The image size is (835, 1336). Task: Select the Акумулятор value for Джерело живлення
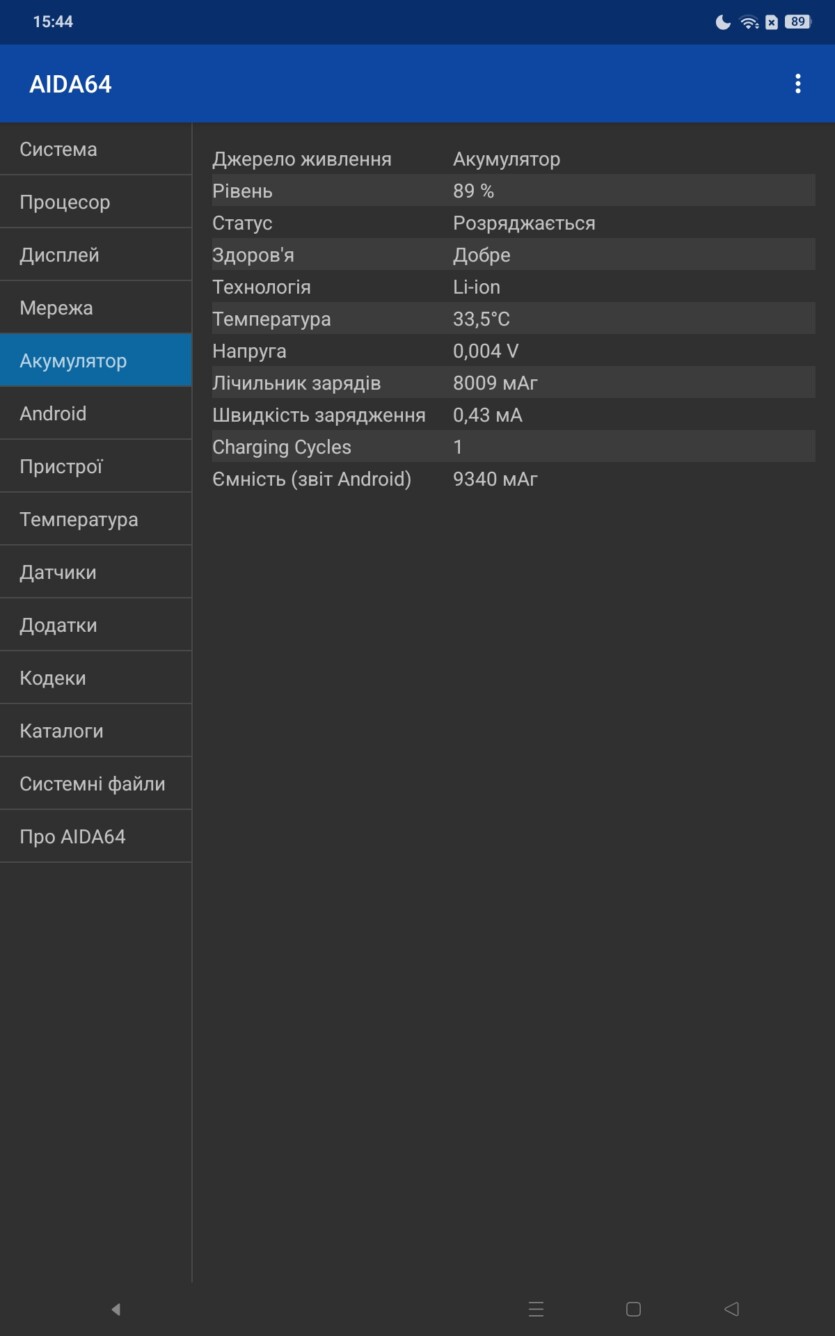(x=507, y=159)
